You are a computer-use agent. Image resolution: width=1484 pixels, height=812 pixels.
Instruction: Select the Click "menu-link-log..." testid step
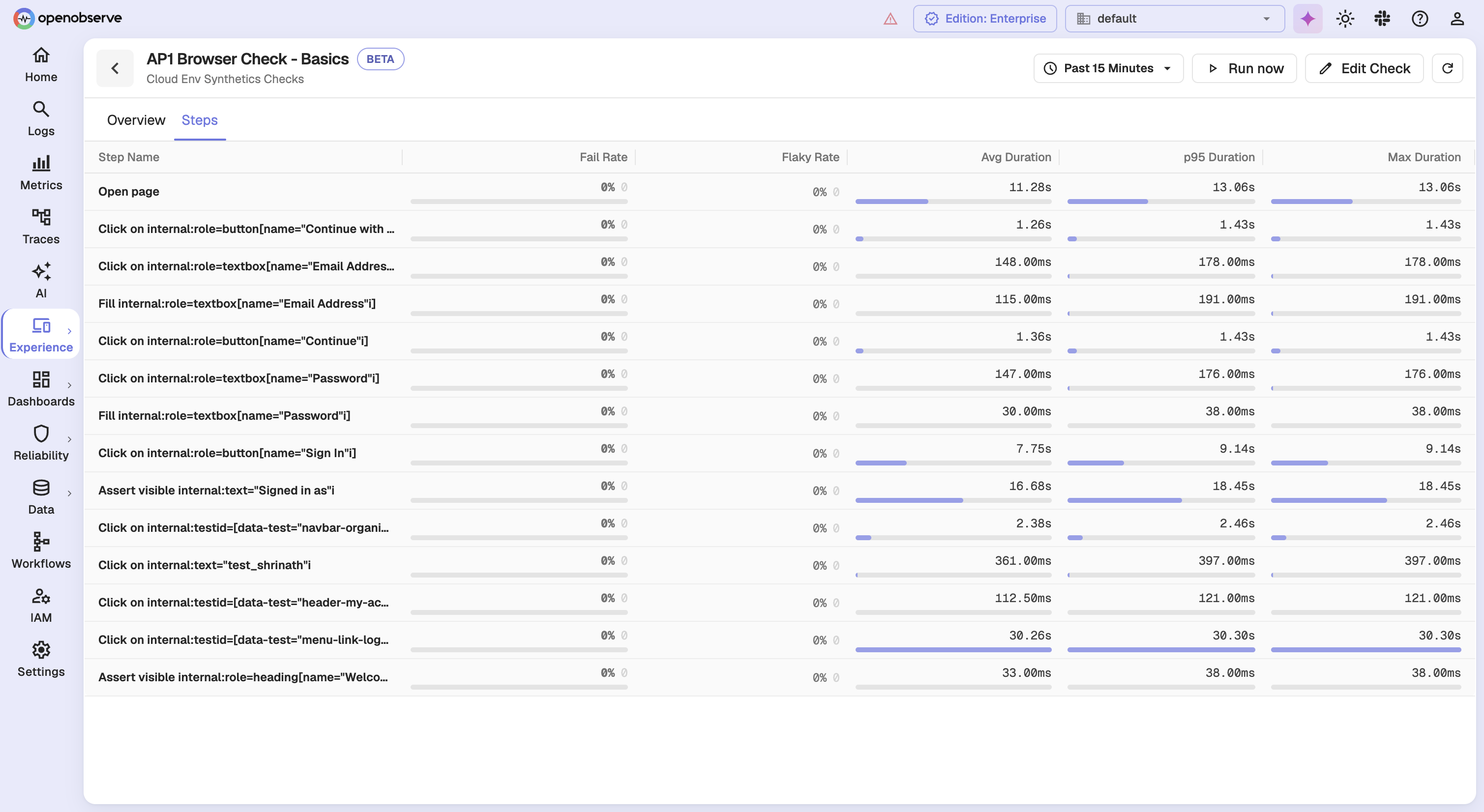pyautogui.click(x=779, y=640)
